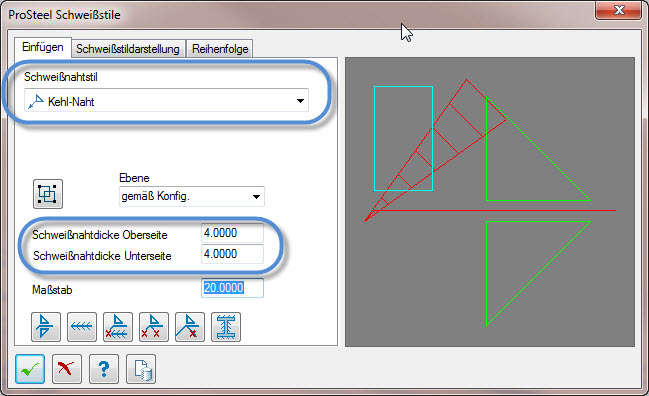Click the delete weld symbol and seam icon
The width and height of the screenshot is (649, 396).
click(118, 327)
